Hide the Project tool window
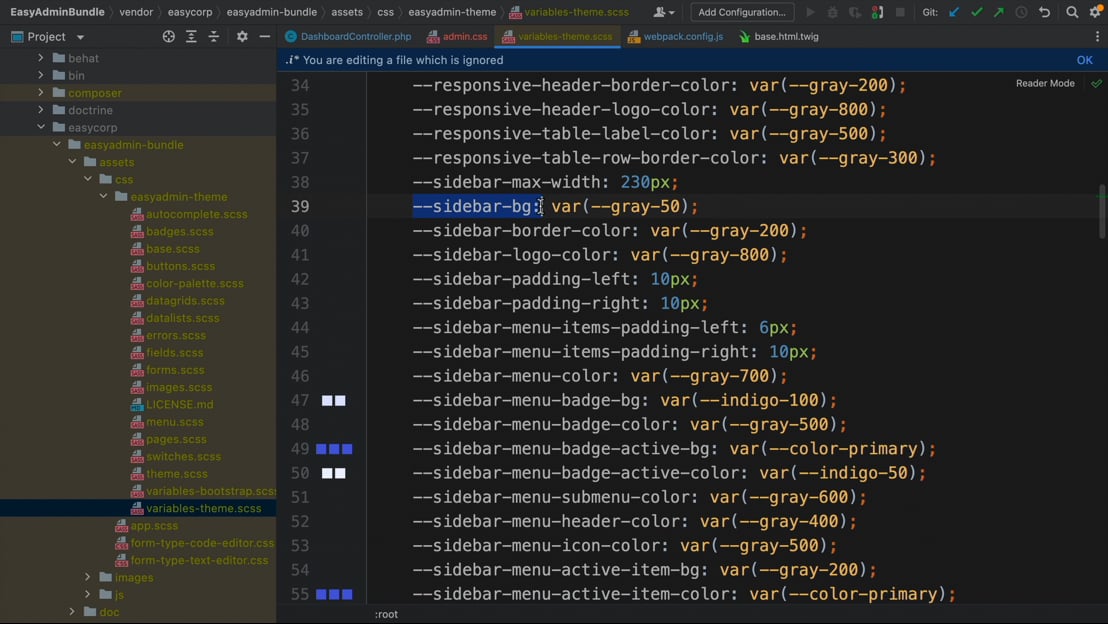 (x=265, y=37)
